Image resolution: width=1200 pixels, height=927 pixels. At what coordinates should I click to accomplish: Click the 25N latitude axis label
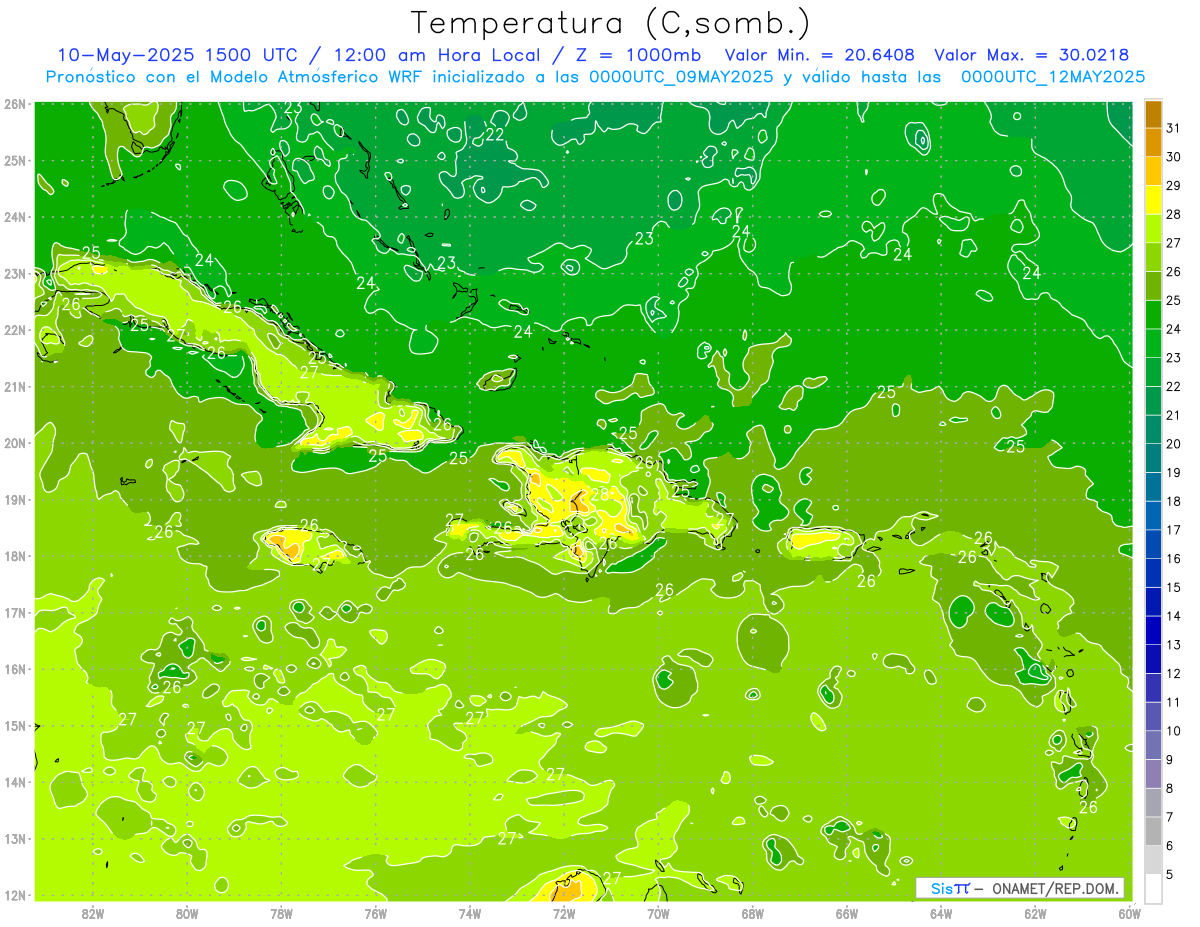pos(16,160)
